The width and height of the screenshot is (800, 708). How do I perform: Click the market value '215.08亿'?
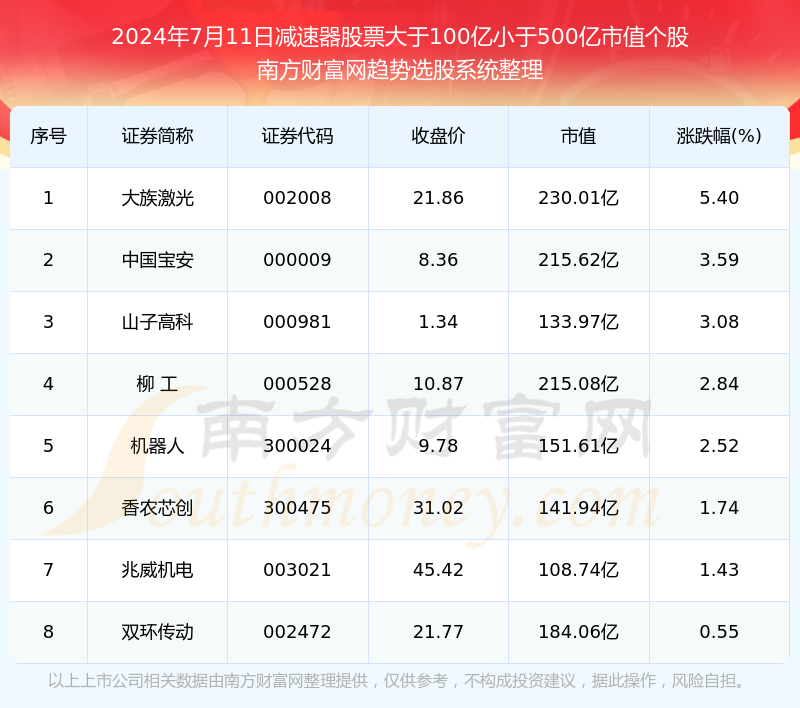[x=579, y=384]
